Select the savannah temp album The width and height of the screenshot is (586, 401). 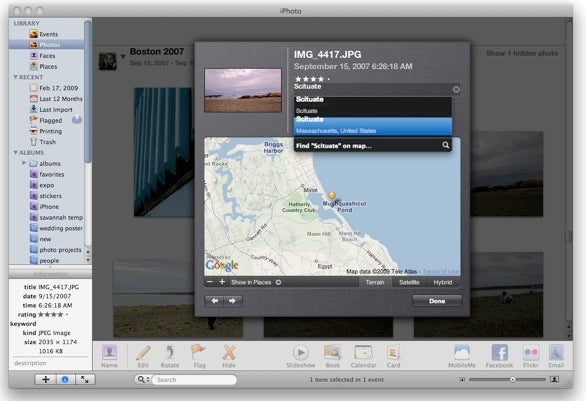[x=61, y=218]
